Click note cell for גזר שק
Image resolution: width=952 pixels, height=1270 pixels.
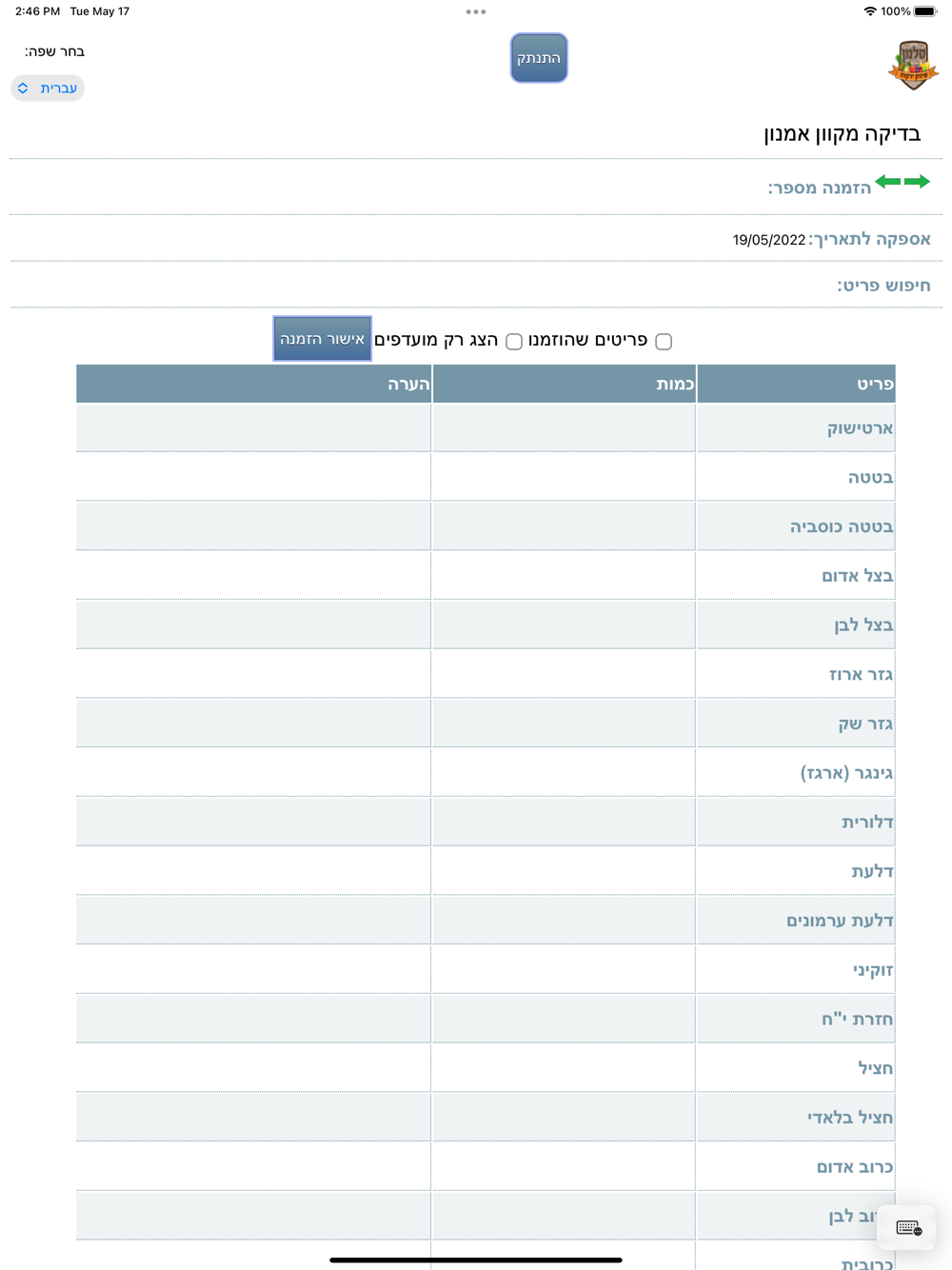click(x=253, y=724)
